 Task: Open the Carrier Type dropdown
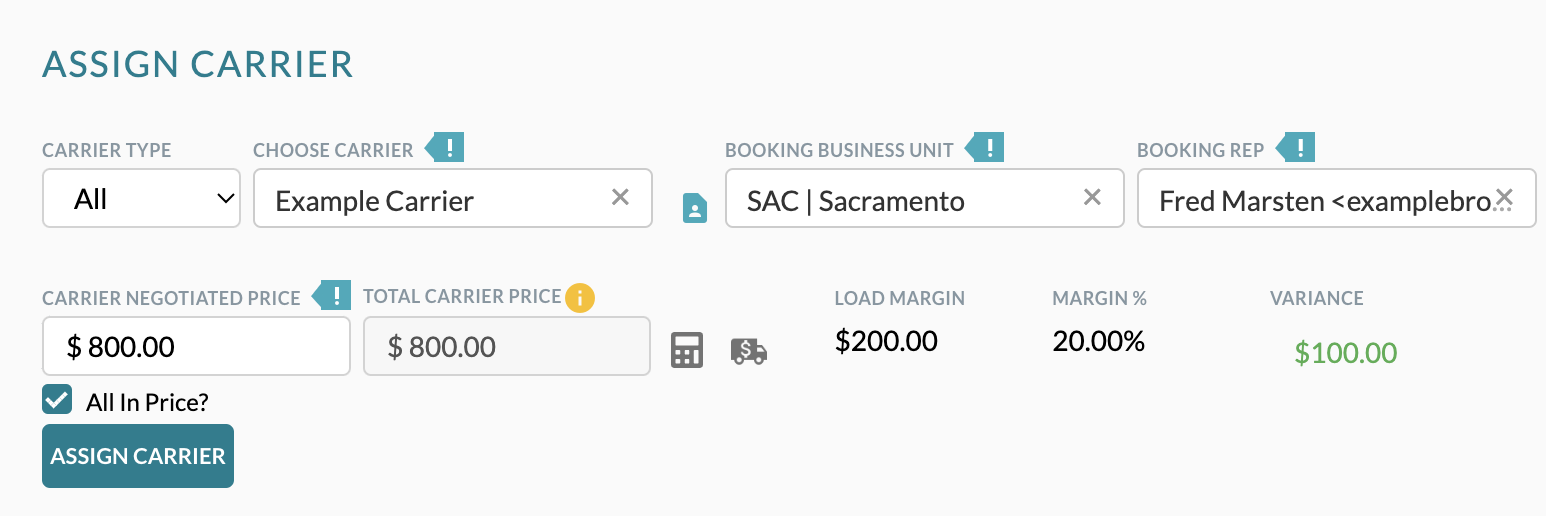pos(141,198)
